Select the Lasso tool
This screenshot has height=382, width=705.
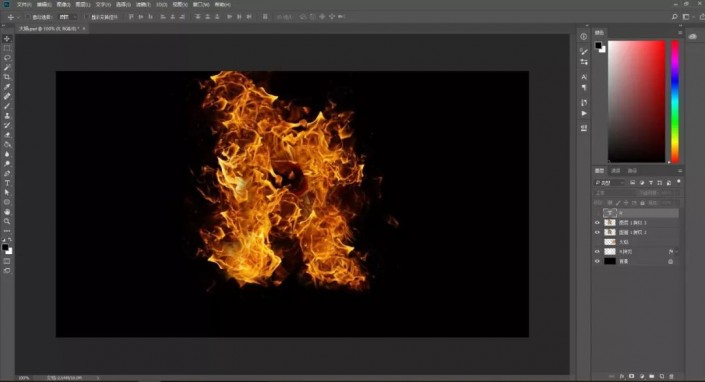(x=7, y=58)
